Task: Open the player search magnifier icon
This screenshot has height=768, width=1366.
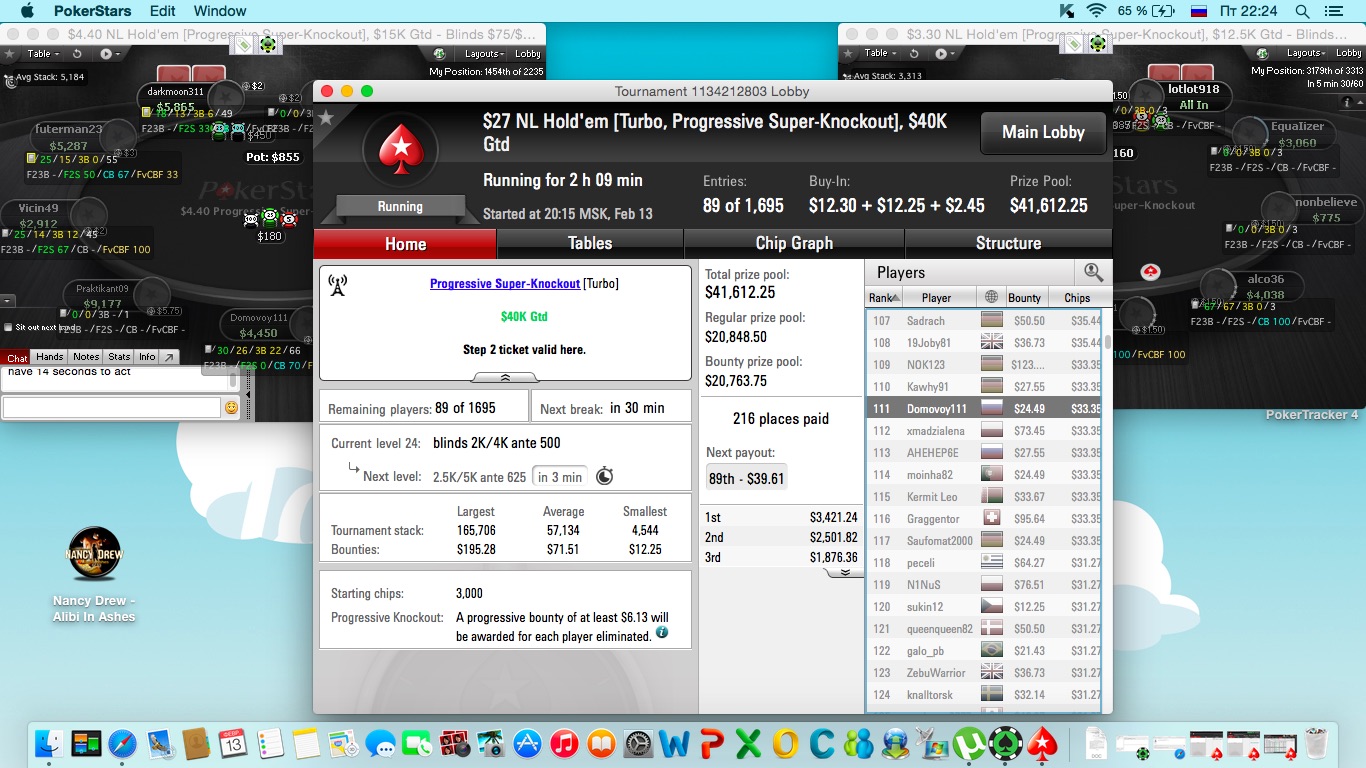Action: point(1093,272)
